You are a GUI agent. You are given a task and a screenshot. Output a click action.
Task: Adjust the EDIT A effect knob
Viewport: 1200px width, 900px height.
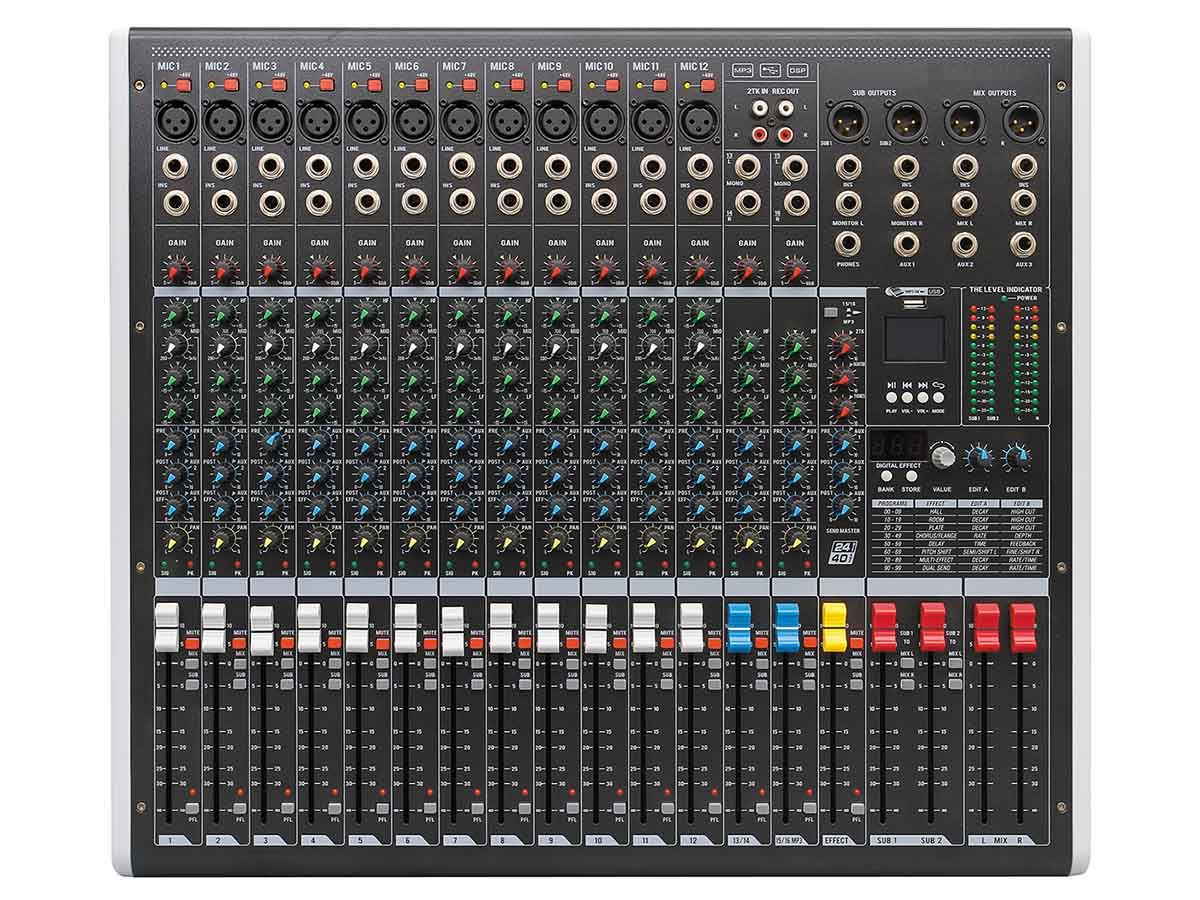pos(978,455)
